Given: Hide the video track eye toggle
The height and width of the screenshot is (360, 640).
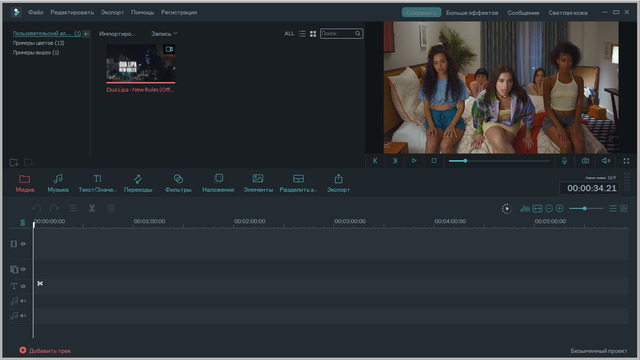Looking at the screenshot, I should [x=23, y=244].
